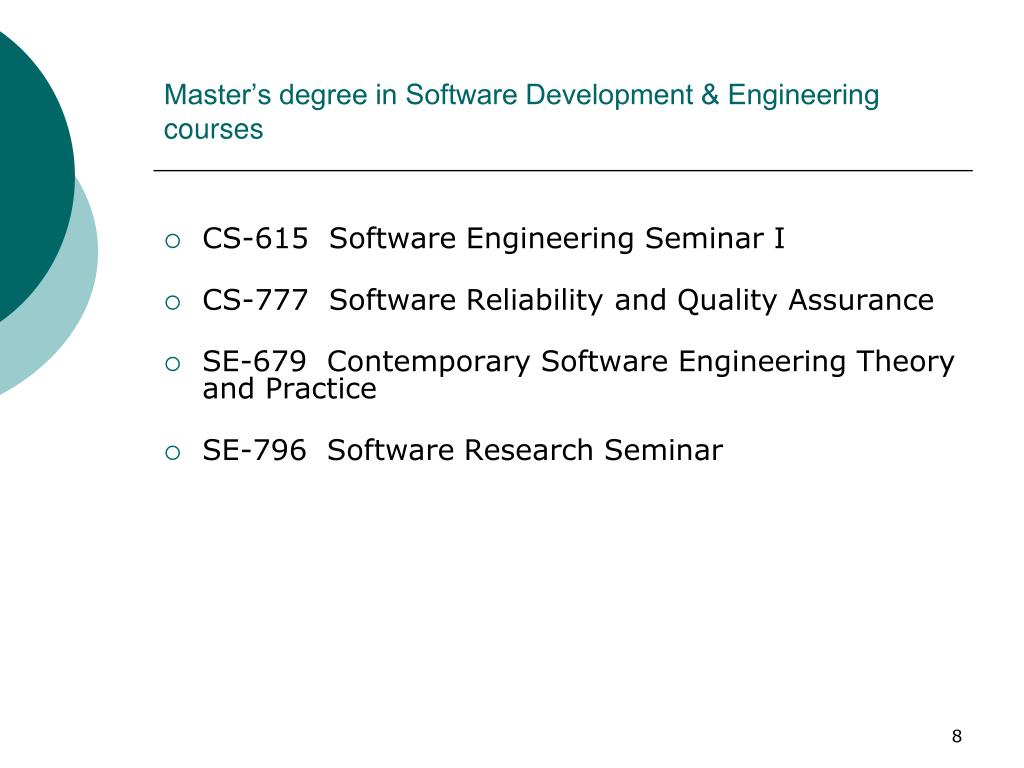The image size is (1024, 768).
Task: Click the horizontal line under the title
Action: (563, 170)
